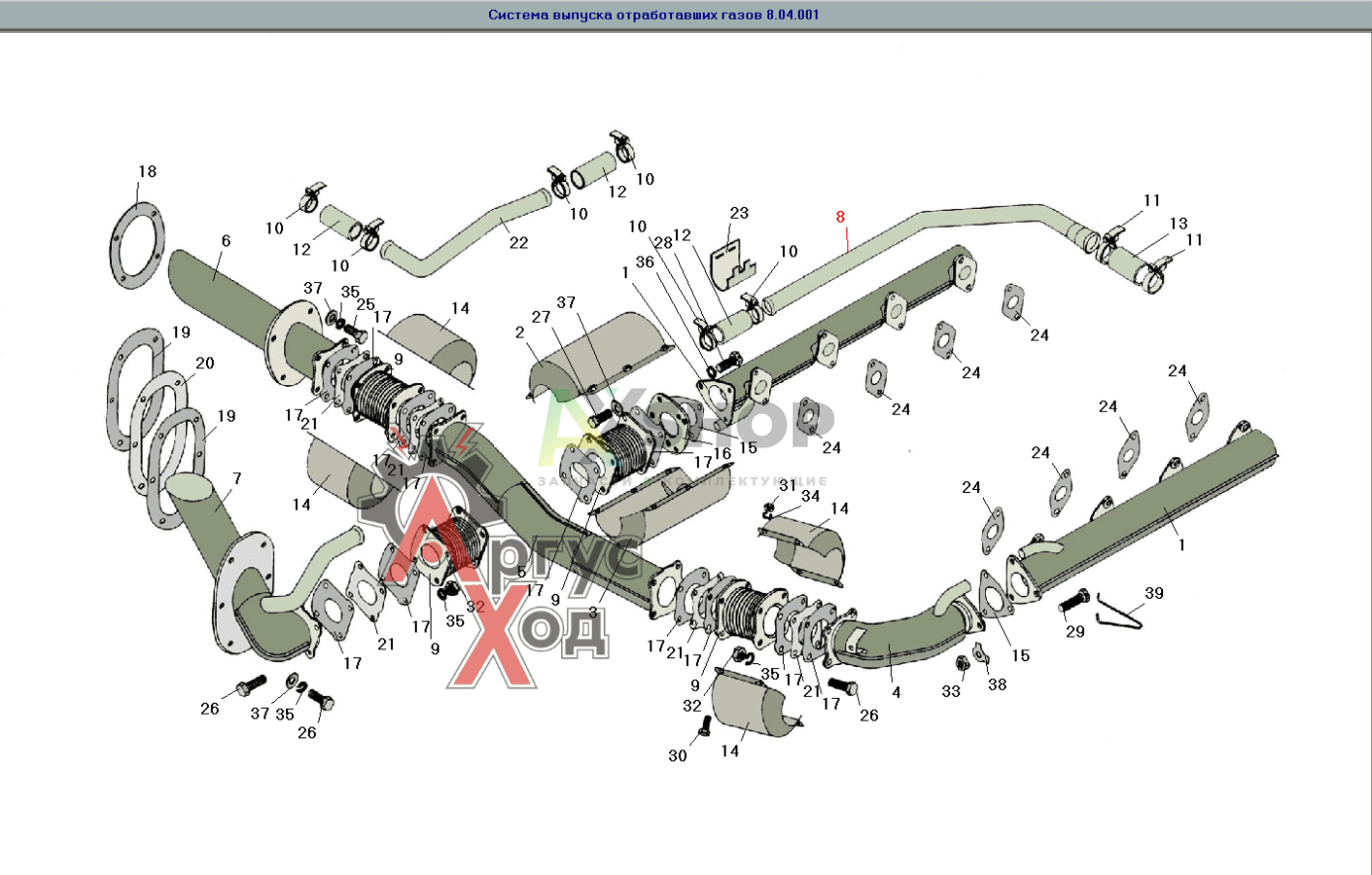Select callout number 18 above the ring gasket
This screenshot has width=1372, height=875.
(147, 171)
